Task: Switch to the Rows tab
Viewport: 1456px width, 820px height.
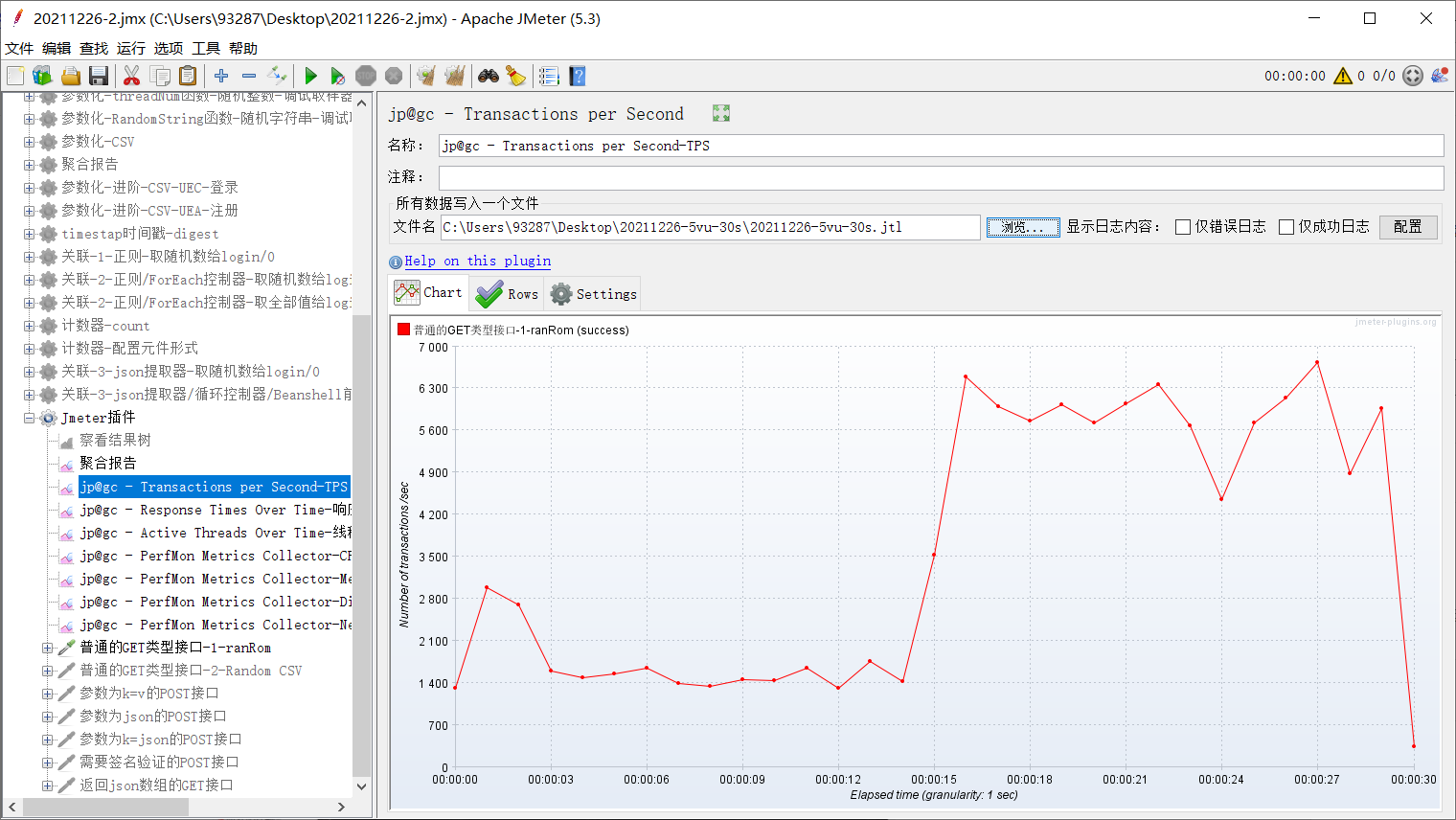Action: [x=507, y=294]
